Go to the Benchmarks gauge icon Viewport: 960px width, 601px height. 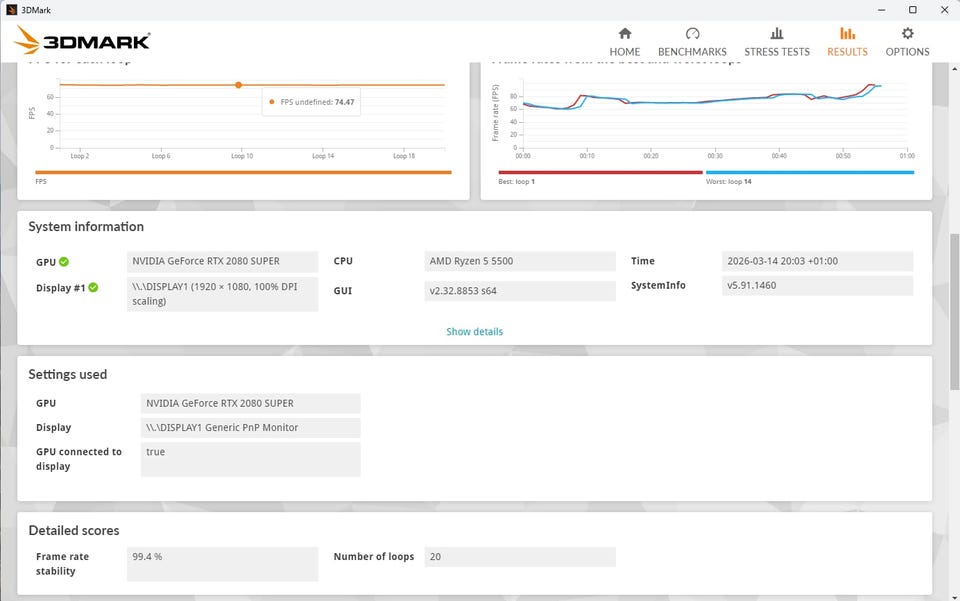pos(692,33)
